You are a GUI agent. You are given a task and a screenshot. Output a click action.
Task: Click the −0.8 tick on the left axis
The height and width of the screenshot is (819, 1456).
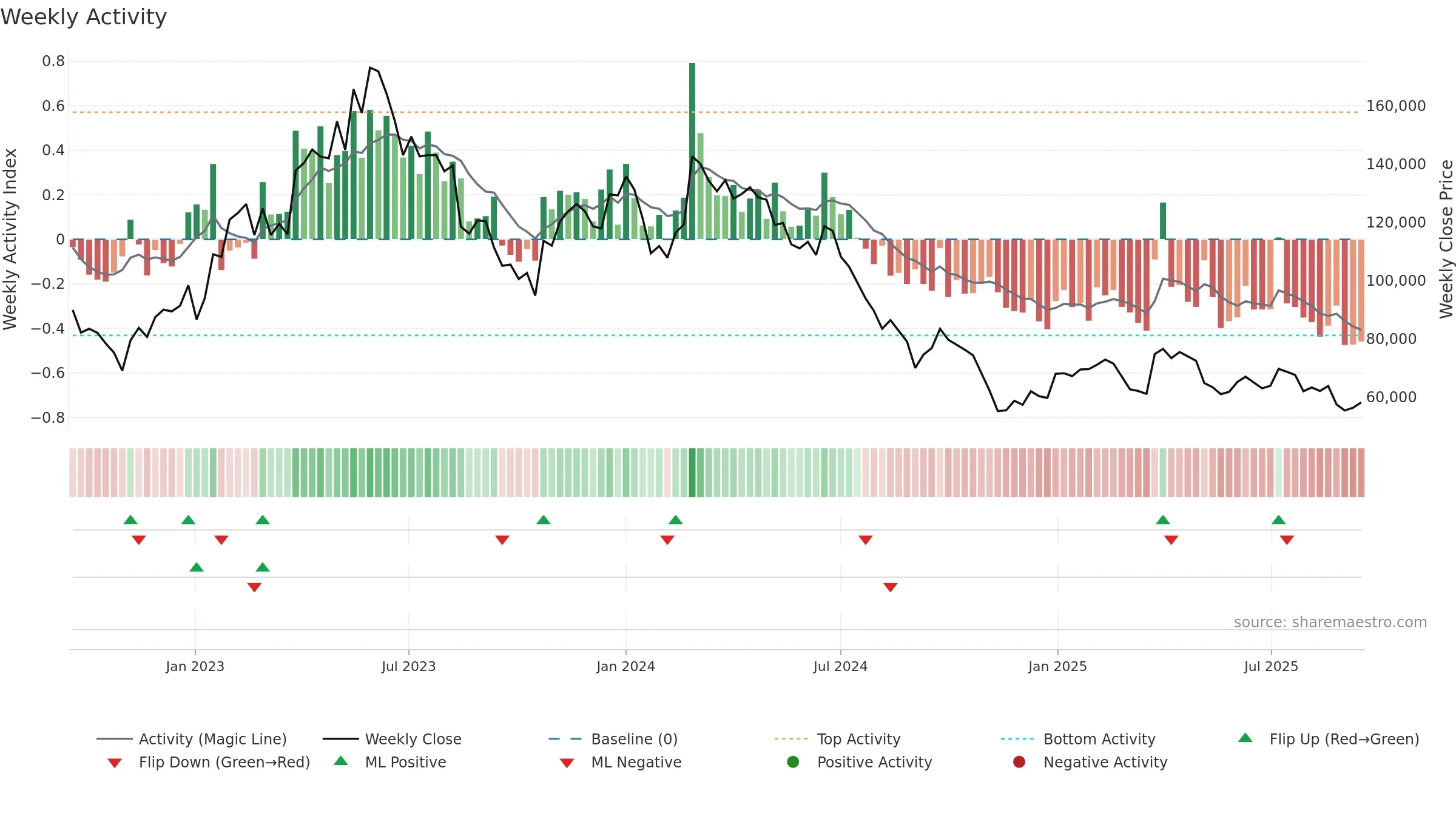pyautogui.click(x=48, y=418)
